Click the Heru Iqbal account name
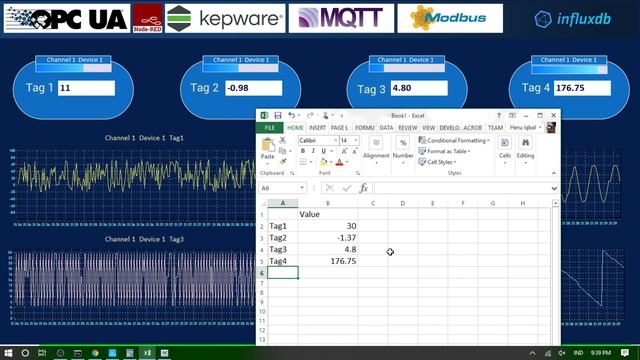The height and width of the screenshot is (360, 640). [x=522, y=128]
